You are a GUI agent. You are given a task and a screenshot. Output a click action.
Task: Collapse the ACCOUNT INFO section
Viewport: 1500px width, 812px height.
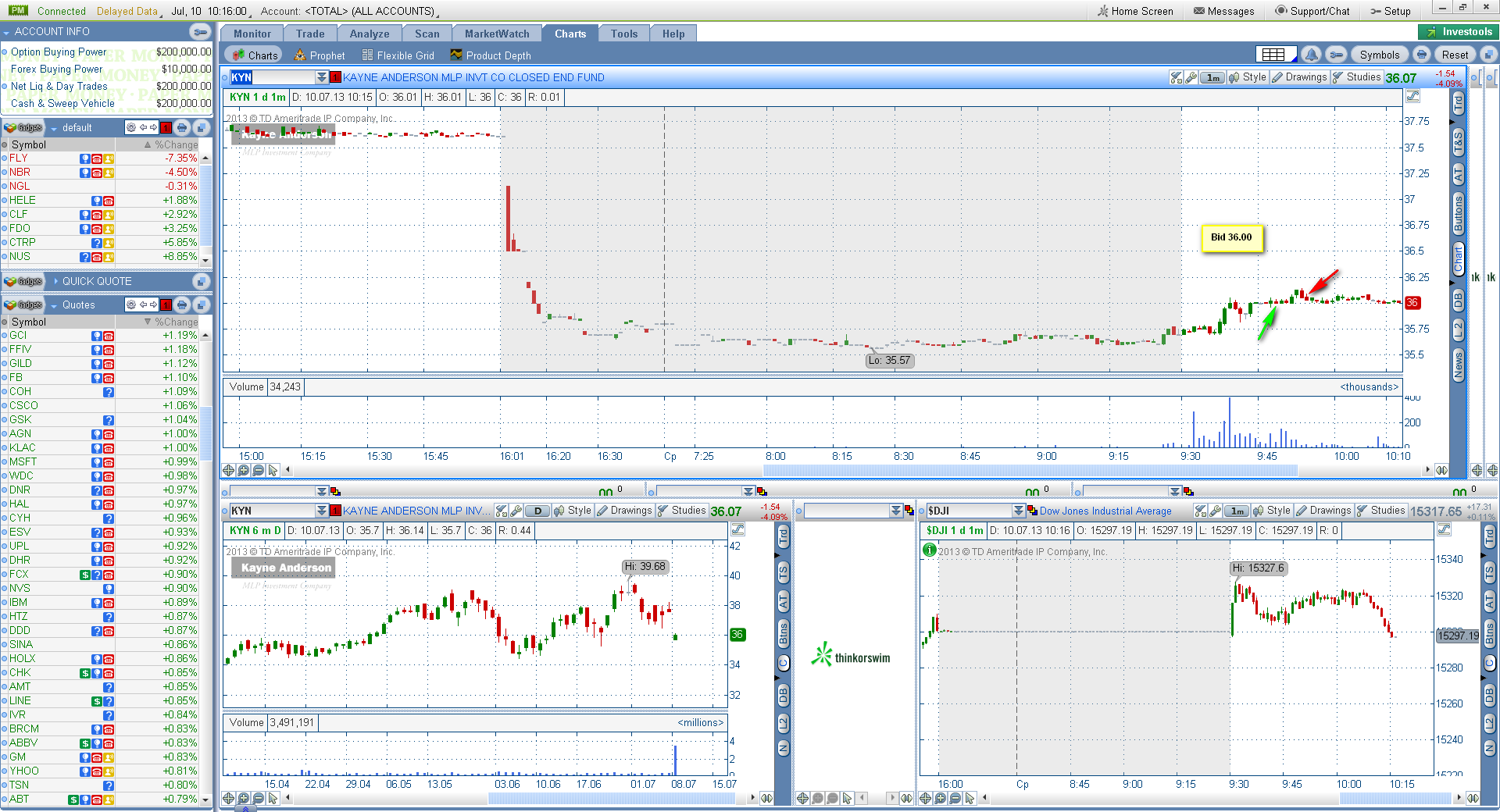coord(6,32)
